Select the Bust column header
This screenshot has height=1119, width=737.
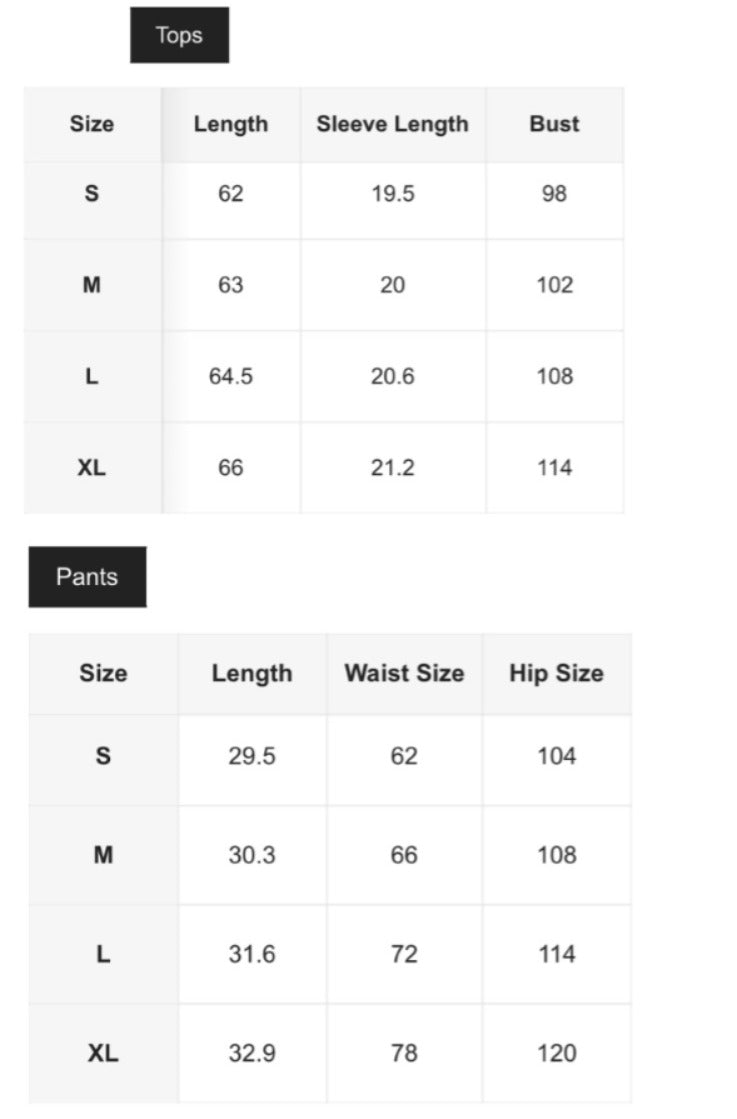554,124
